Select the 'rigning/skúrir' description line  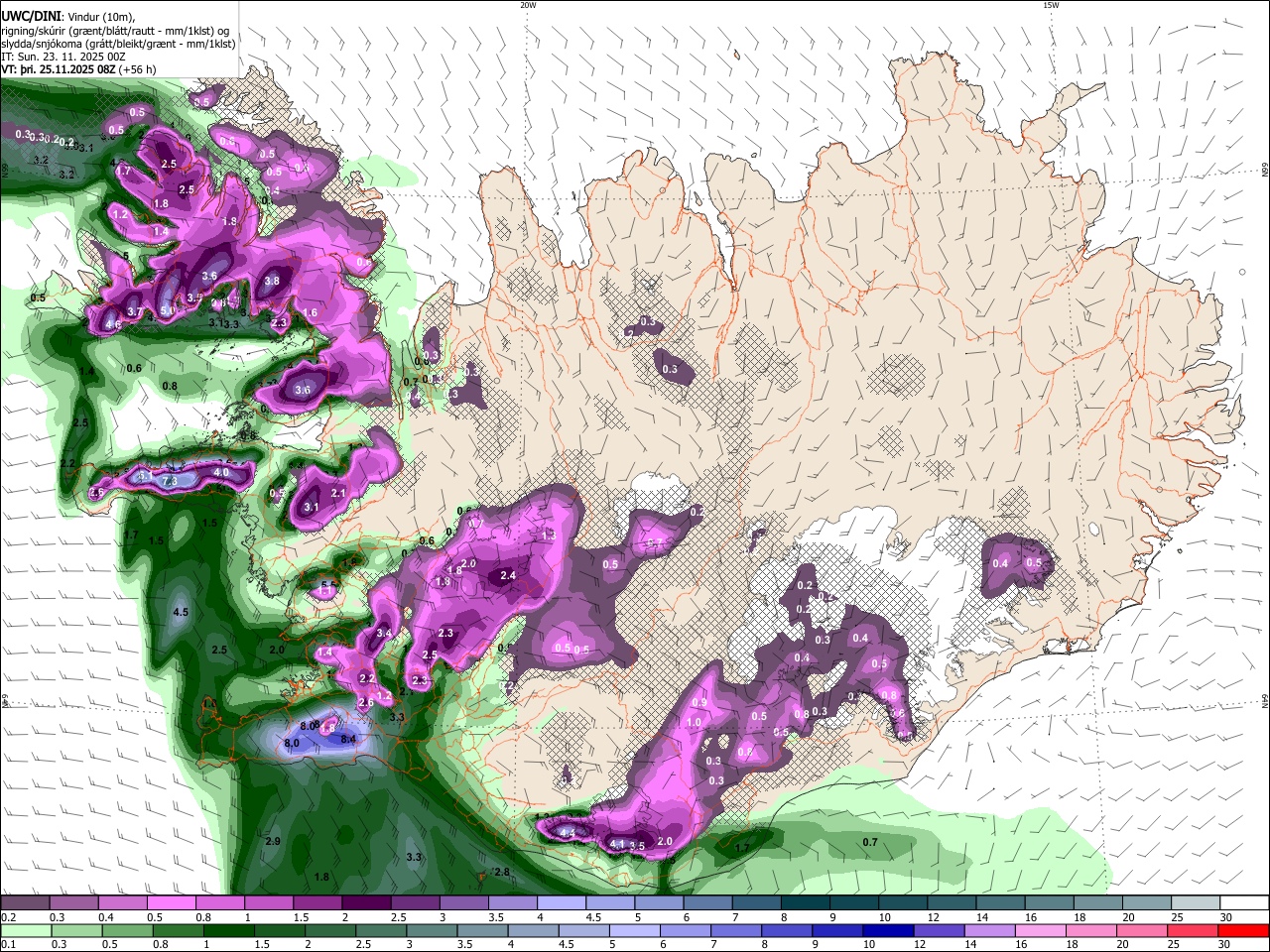116,30
